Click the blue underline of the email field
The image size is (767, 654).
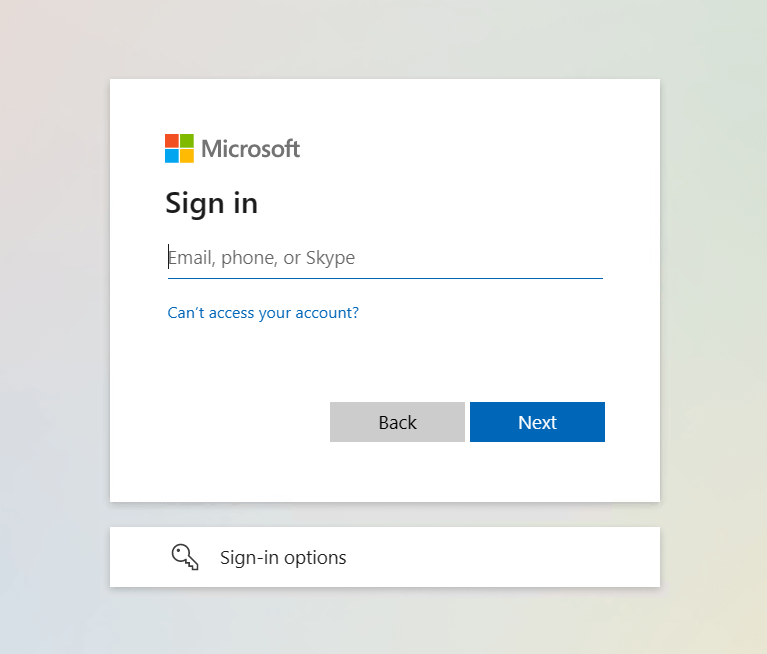(x=385, y=278)
